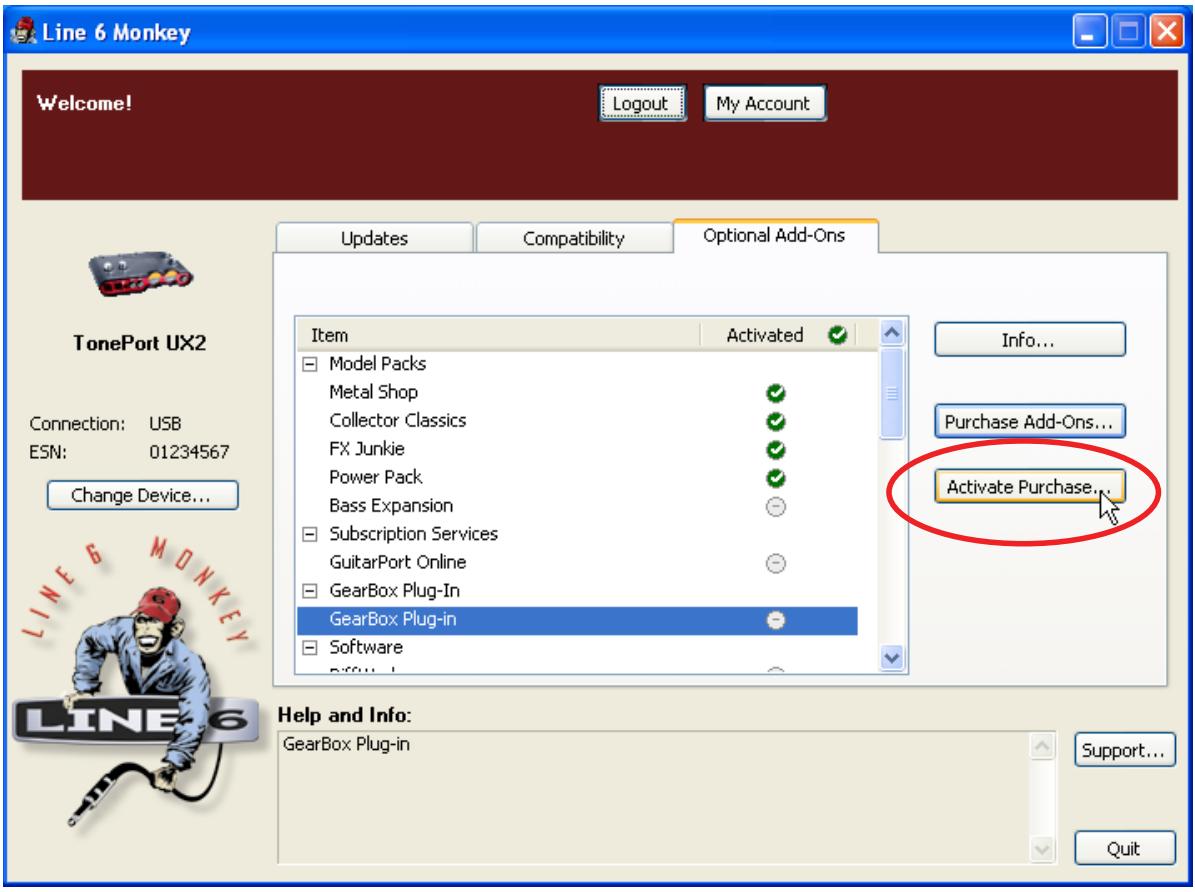
Task: Click the green check in Activated column header
Action: pos(838,335)
